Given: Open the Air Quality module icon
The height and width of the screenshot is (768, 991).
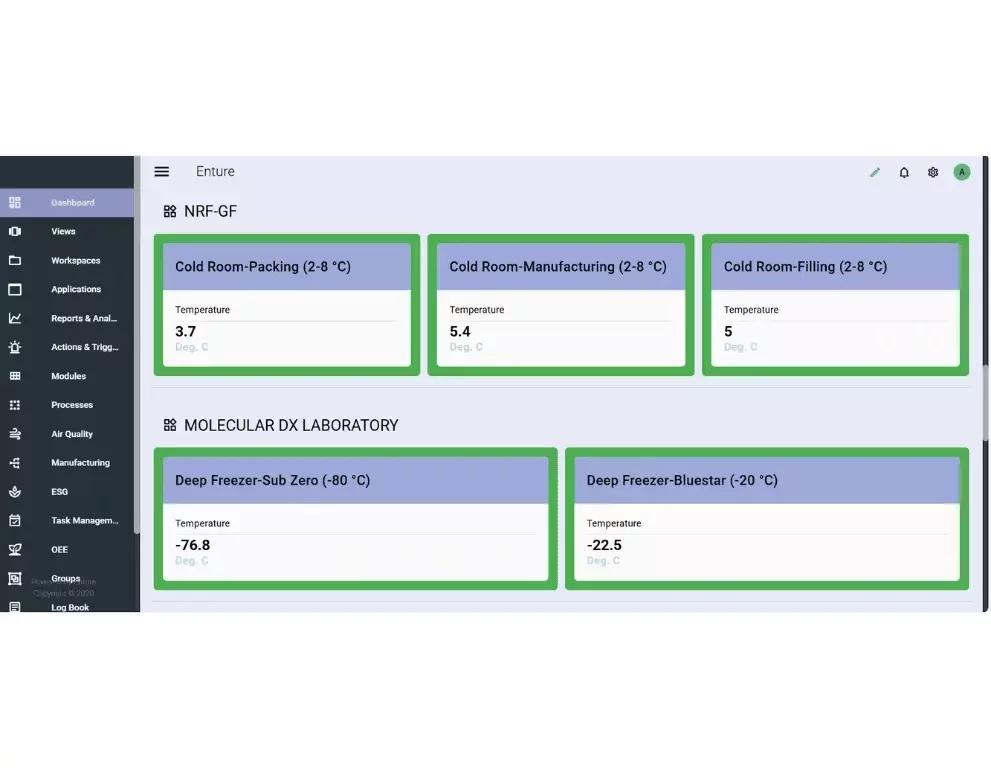Looking at the screenshot, I should click(14, 434).
